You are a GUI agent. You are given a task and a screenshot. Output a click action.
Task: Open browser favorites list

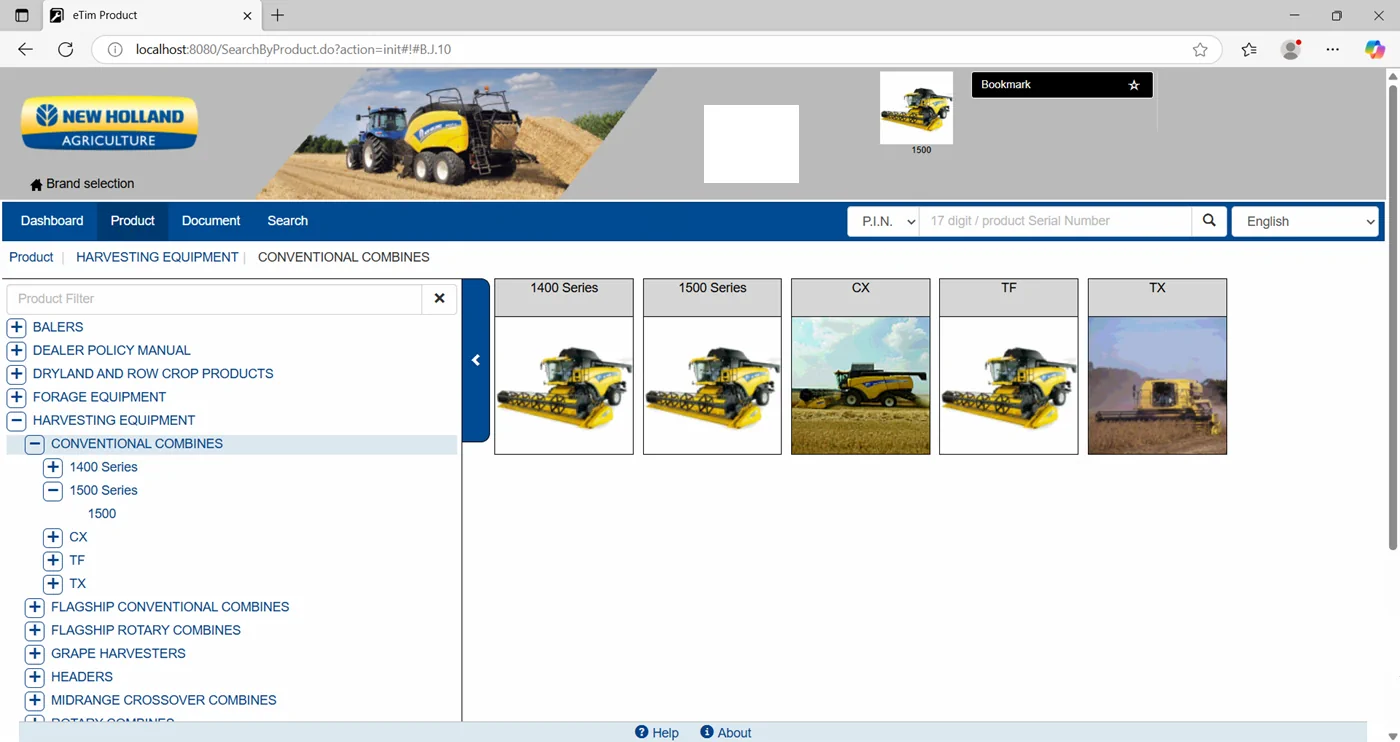(1249, 49)
